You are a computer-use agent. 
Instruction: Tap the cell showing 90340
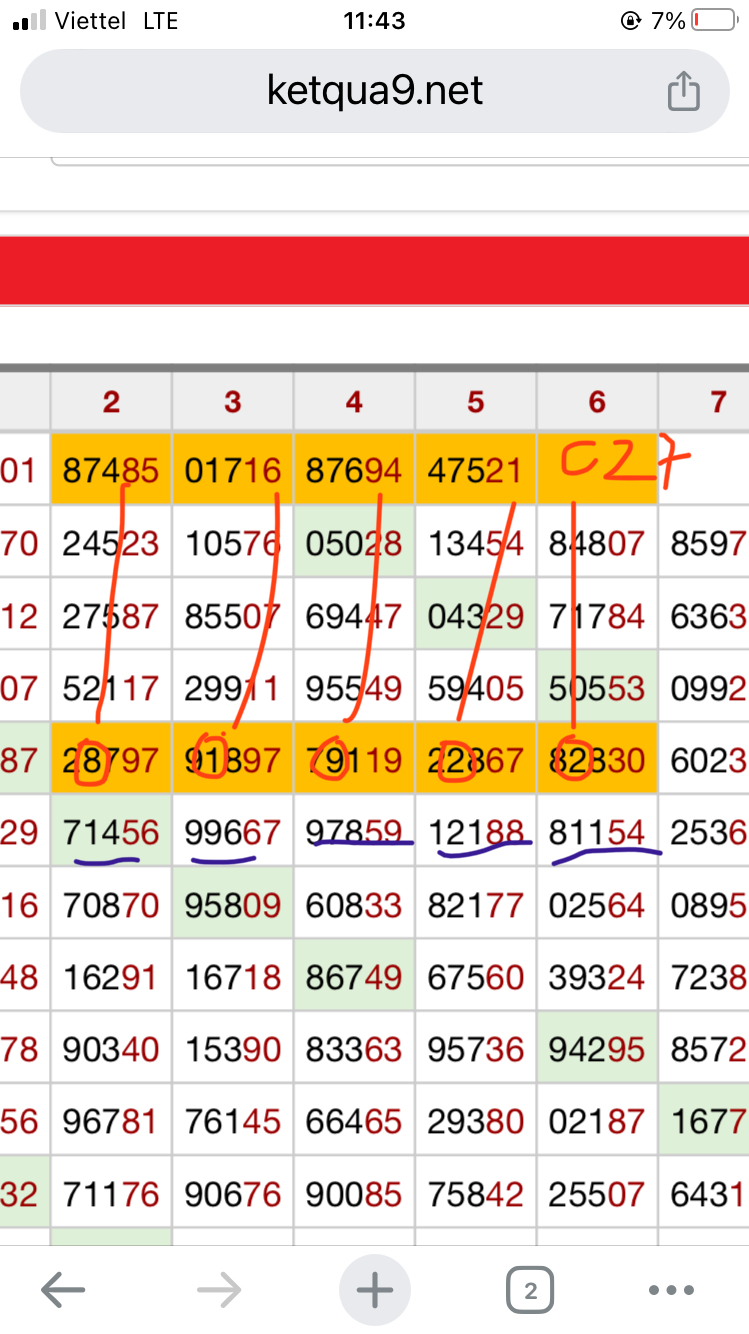(111, 1049)
